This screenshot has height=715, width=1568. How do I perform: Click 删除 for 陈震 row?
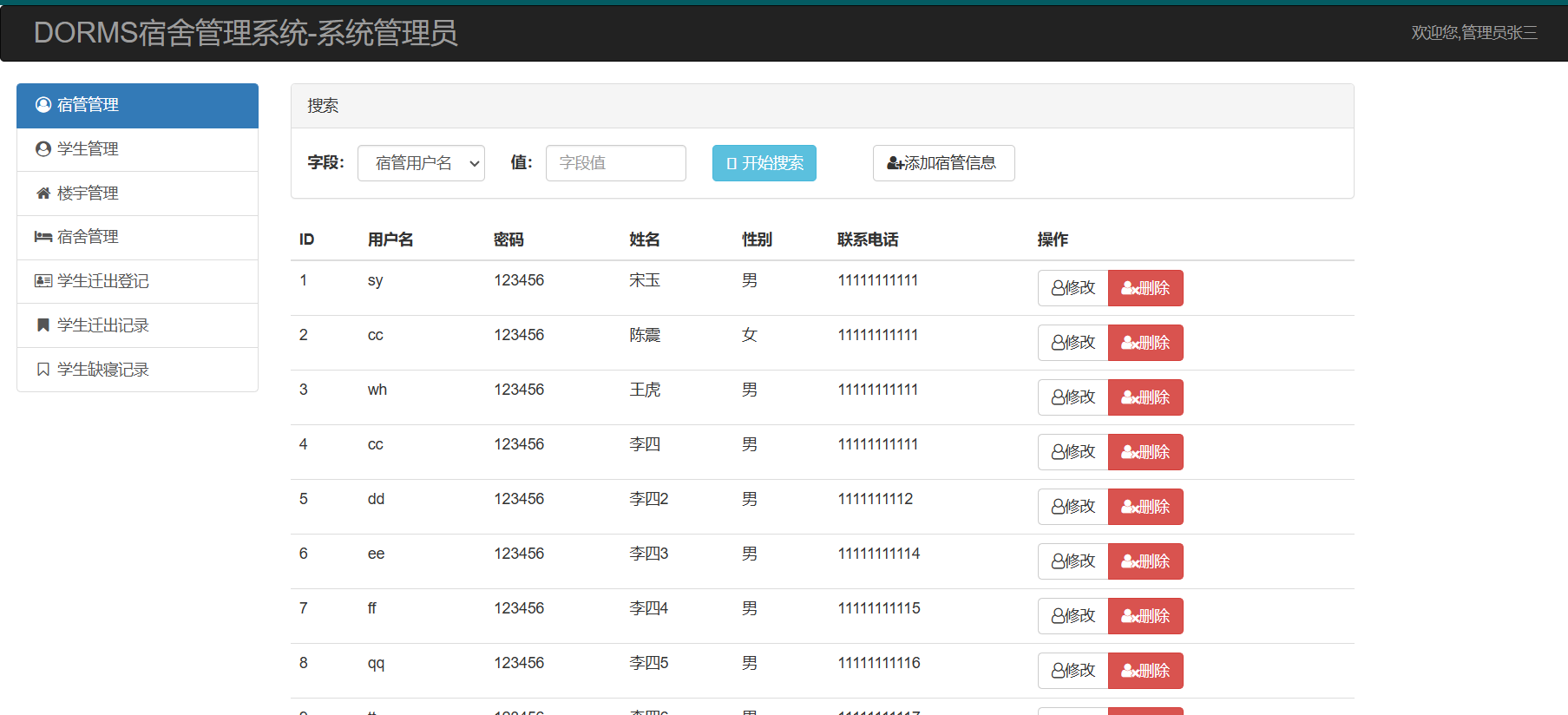click(x=1145, y=343)
